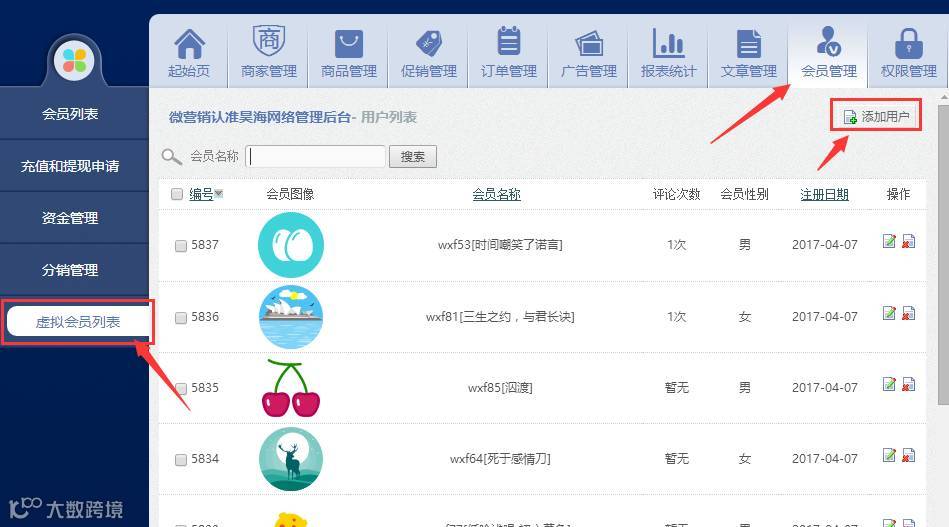
Task: Open egg avatar of member 5837
Action: coord(291,245)
